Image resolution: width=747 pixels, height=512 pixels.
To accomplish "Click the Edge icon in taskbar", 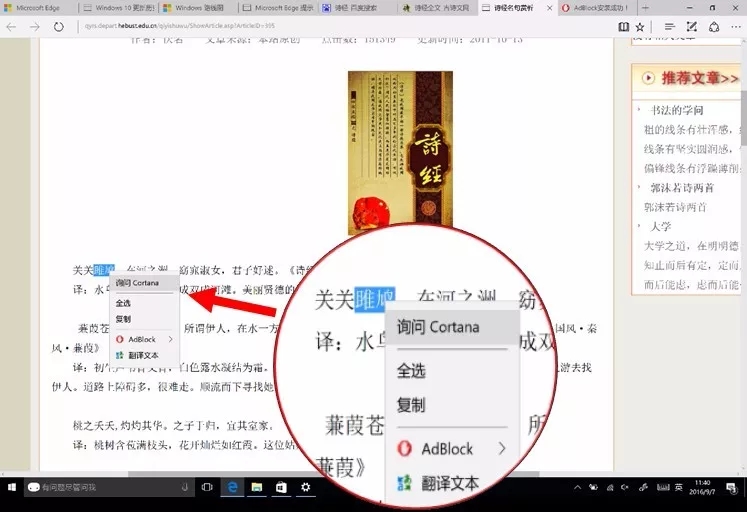I will click(x=232, y=487).
